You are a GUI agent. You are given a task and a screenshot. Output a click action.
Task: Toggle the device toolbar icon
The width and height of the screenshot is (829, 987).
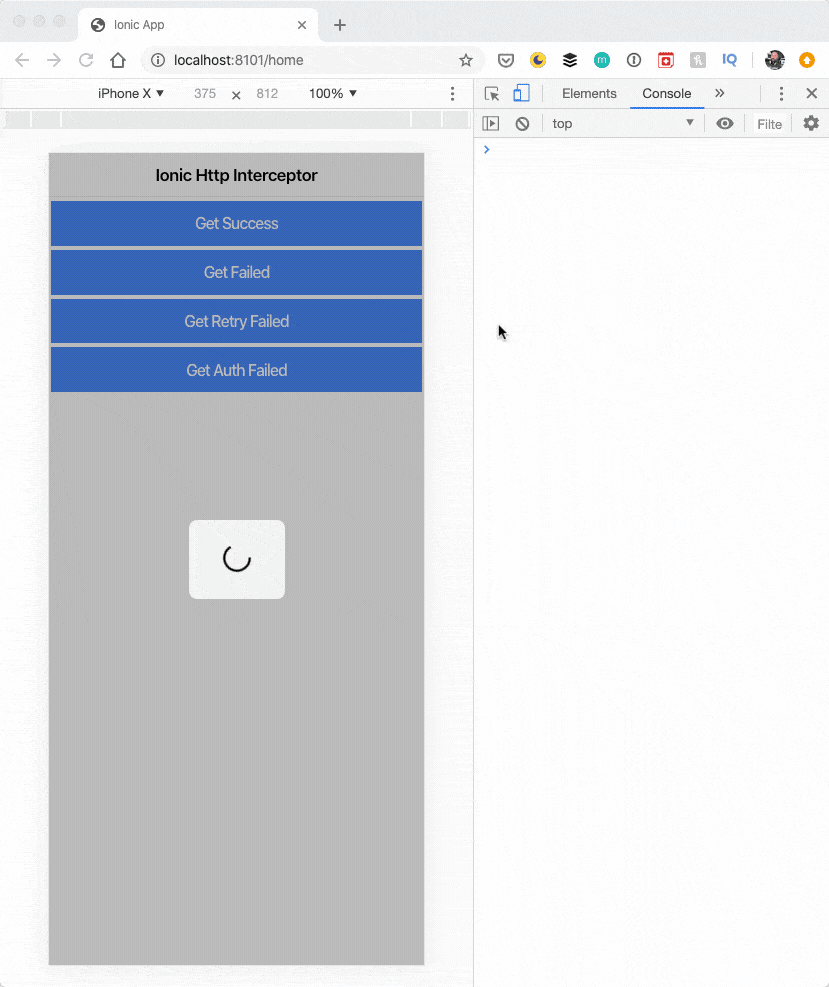(521, 93)
